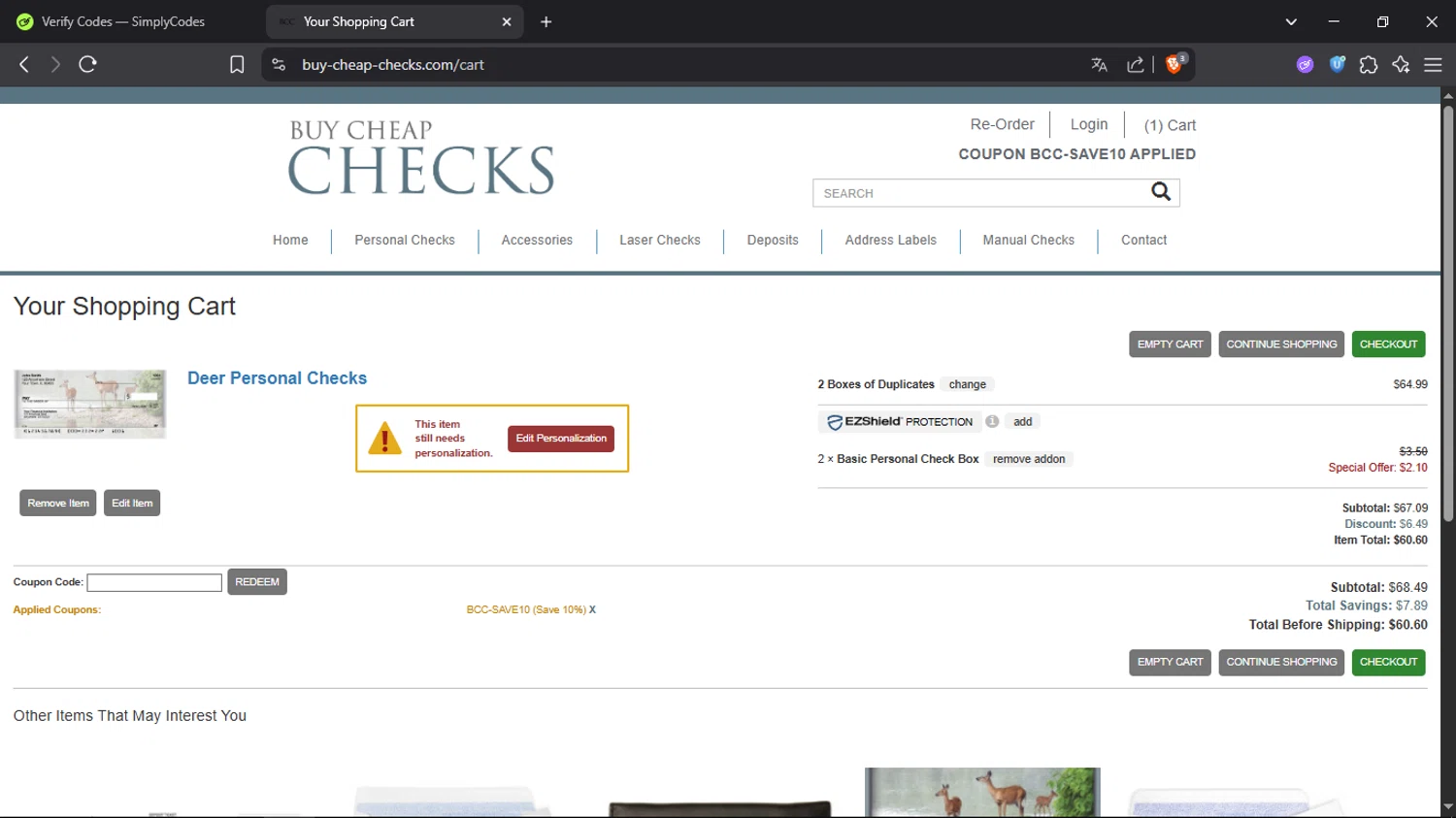Open the Bitwarden shield extension icon
1456x818 pixels.
pyautogui.click(x=1338, y=64)
